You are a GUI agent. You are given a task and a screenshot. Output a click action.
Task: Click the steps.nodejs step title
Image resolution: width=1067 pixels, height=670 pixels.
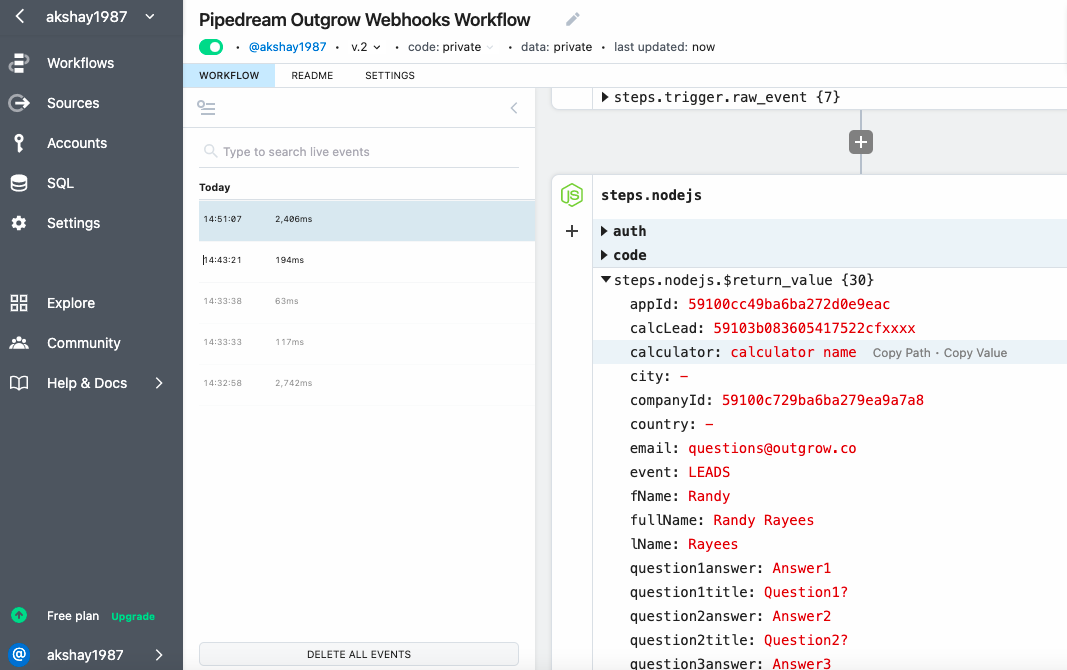pos(651,195)
